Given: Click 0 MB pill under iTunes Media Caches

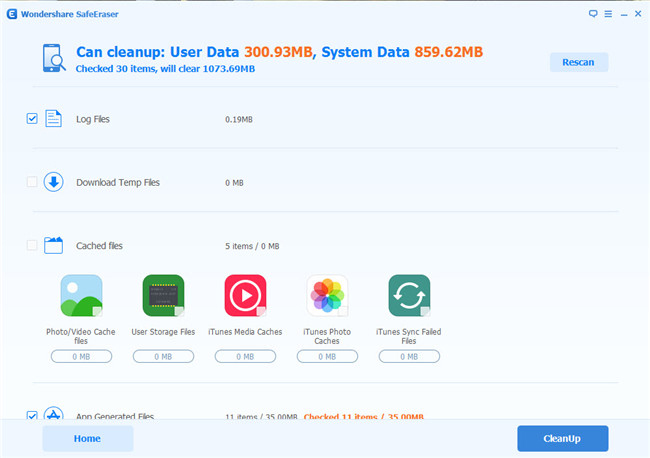Looking at the screenshot, I should (245, 356).
